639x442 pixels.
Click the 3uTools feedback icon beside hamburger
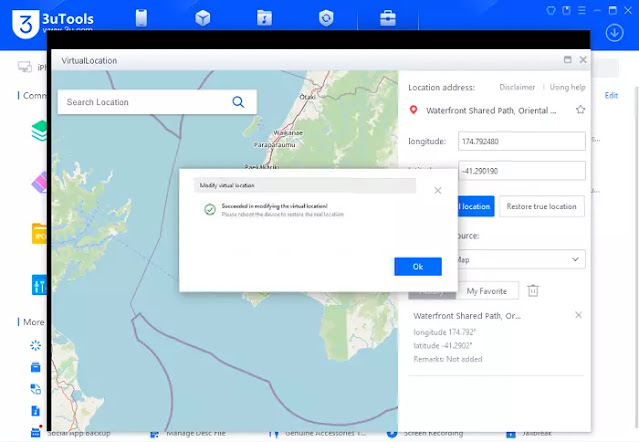(x=566, y=10)
